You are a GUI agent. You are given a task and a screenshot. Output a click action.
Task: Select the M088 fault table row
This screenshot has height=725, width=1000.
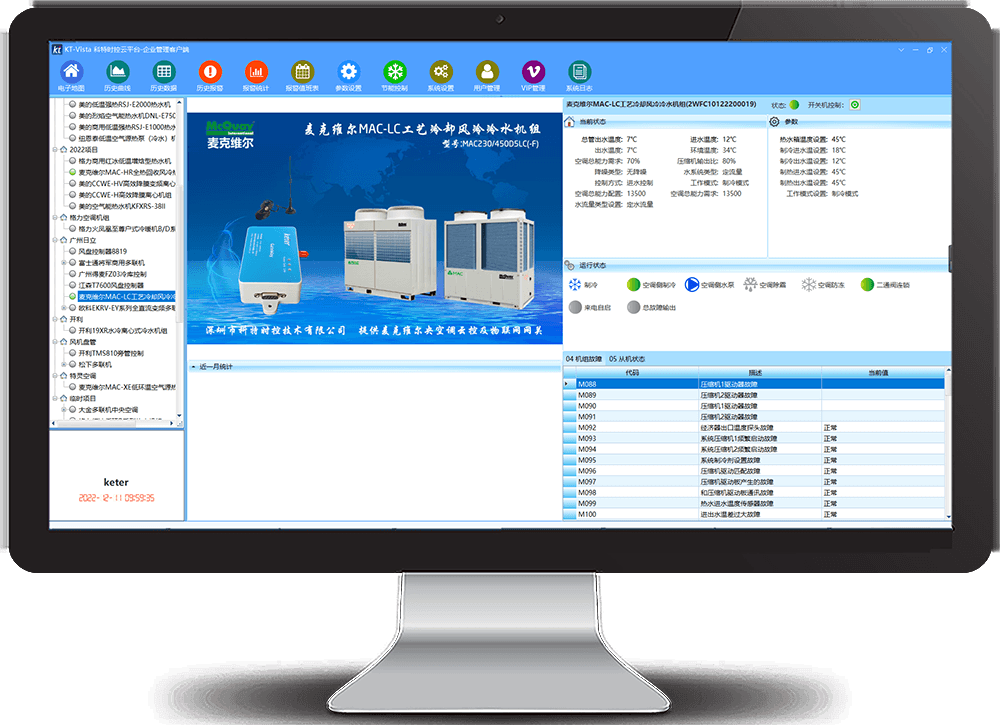tap(754, 384)
